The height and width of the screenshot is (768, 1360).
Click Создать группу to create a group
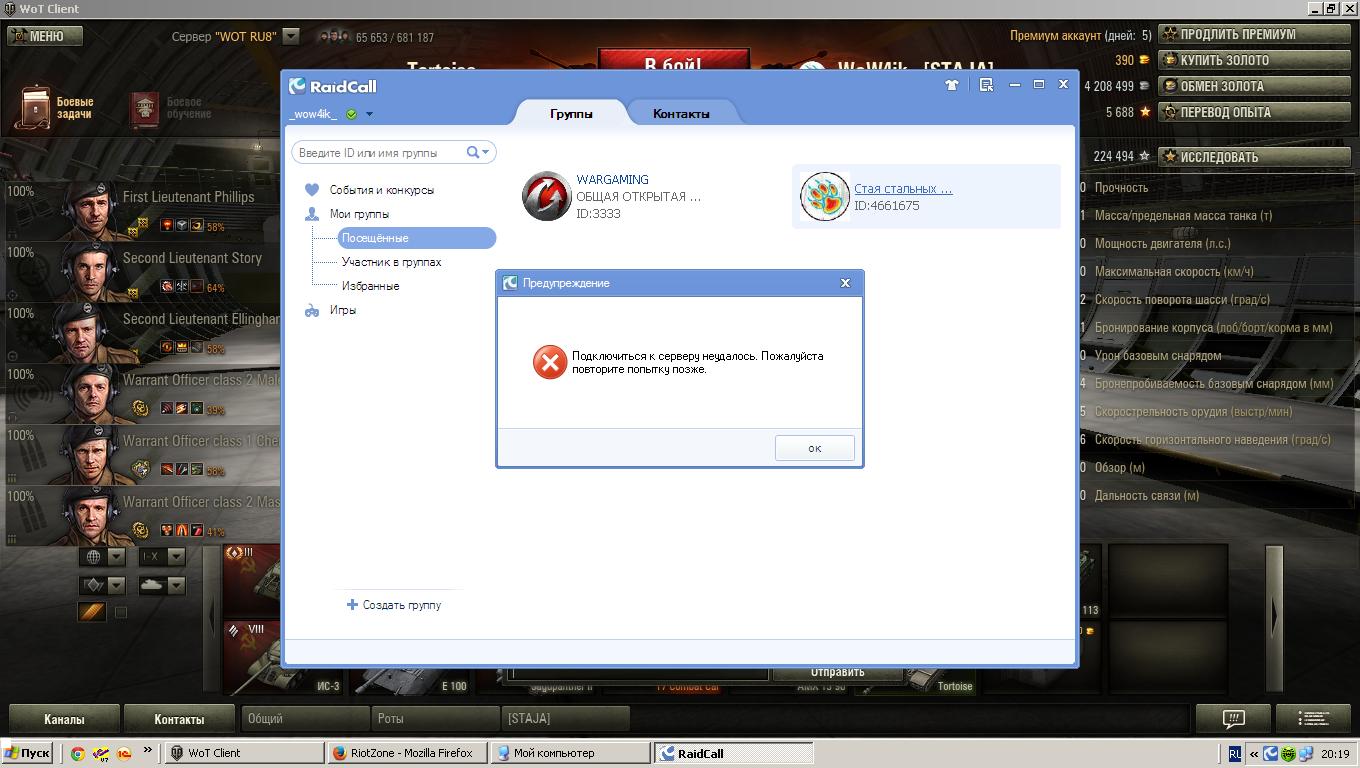pyautogui.click(x=394, y=605)
